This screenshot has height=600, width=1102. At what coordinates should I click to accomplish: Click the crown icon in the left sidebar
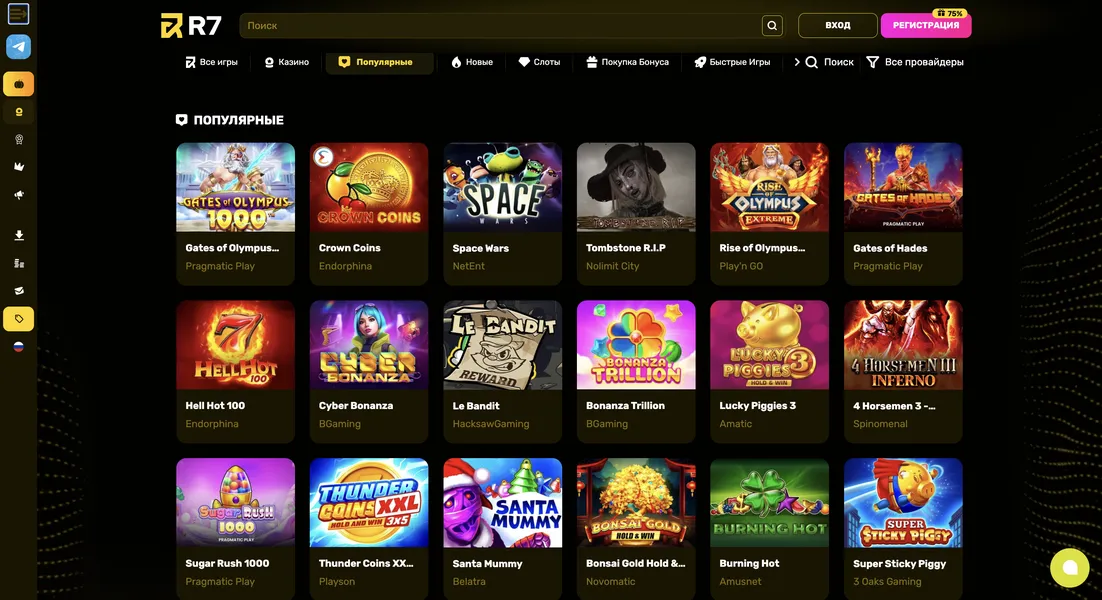(19, 167)
